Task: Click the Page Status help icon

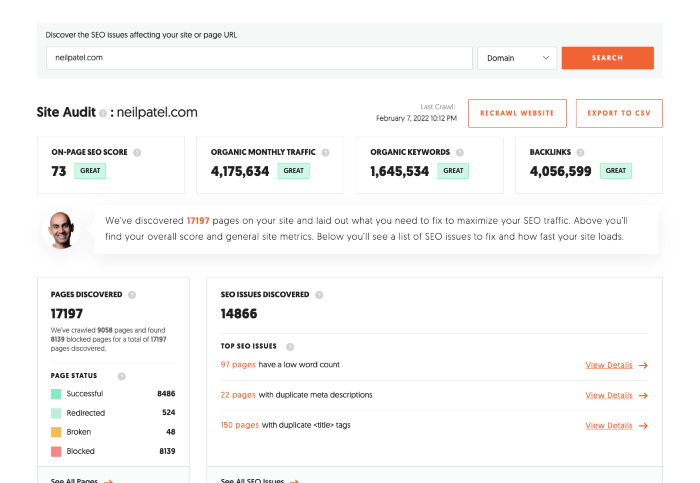Action: [121, 376]
